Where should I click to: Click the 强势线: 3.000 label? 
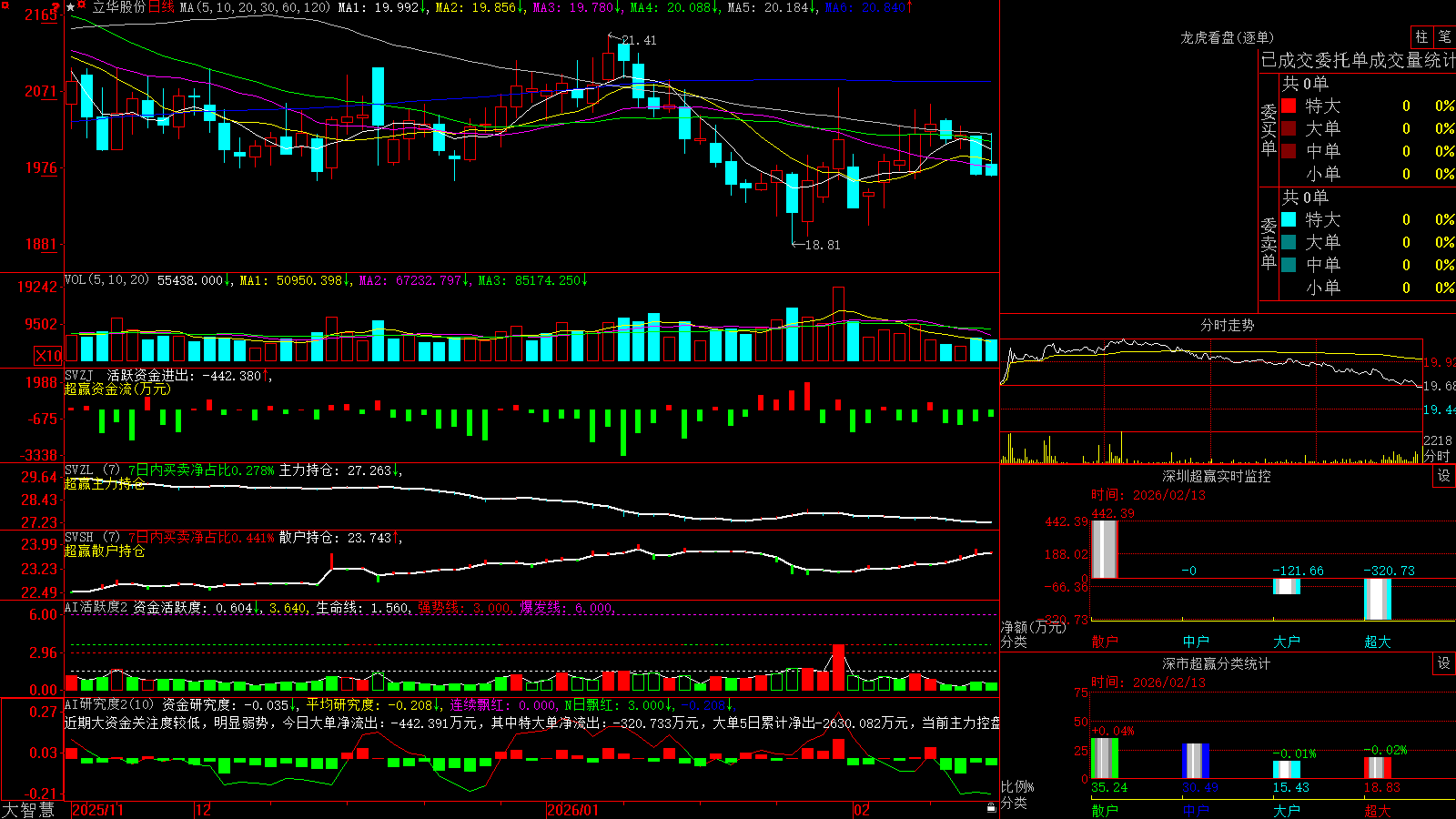464,607
